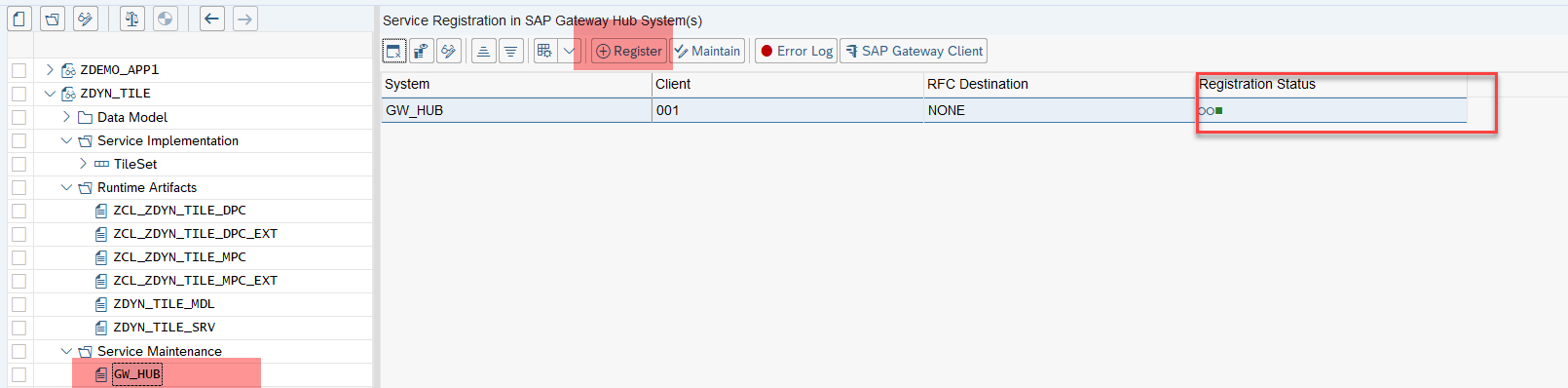
Task: Sort descending in the registration table
Action: pyautogui.click(x=511, y=51)
